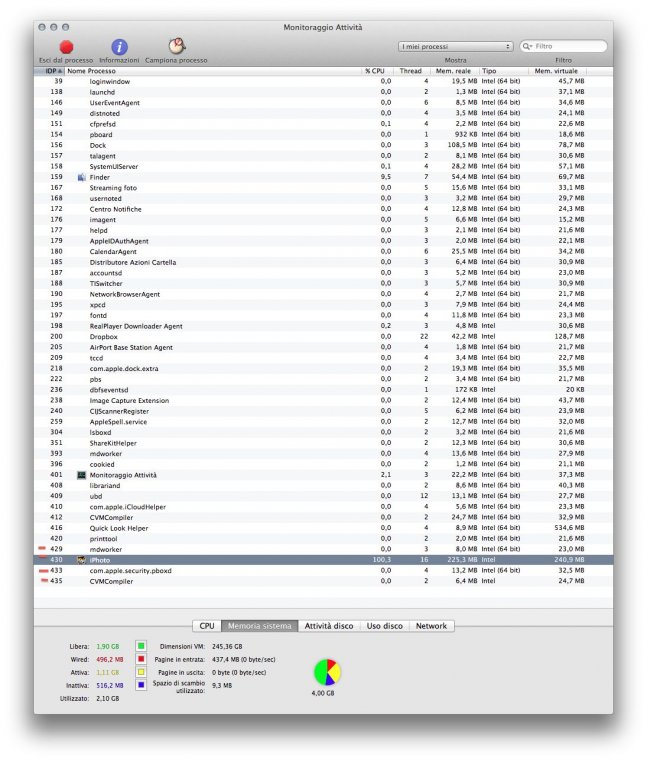The image size is (647, 761).
Task: Select AirPort Base Station Agent row
Action: 323,347
